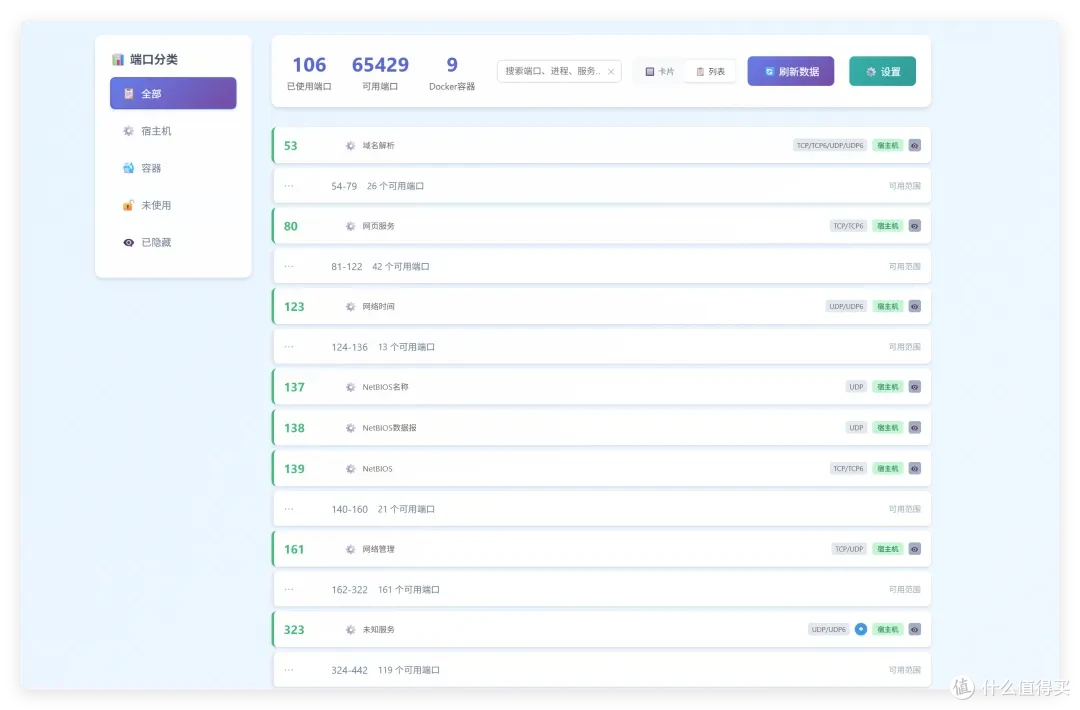The height and width of the screenshot is (710, 1080).
Task: Switch to 卡片 card view
Action: coord(659,72)
